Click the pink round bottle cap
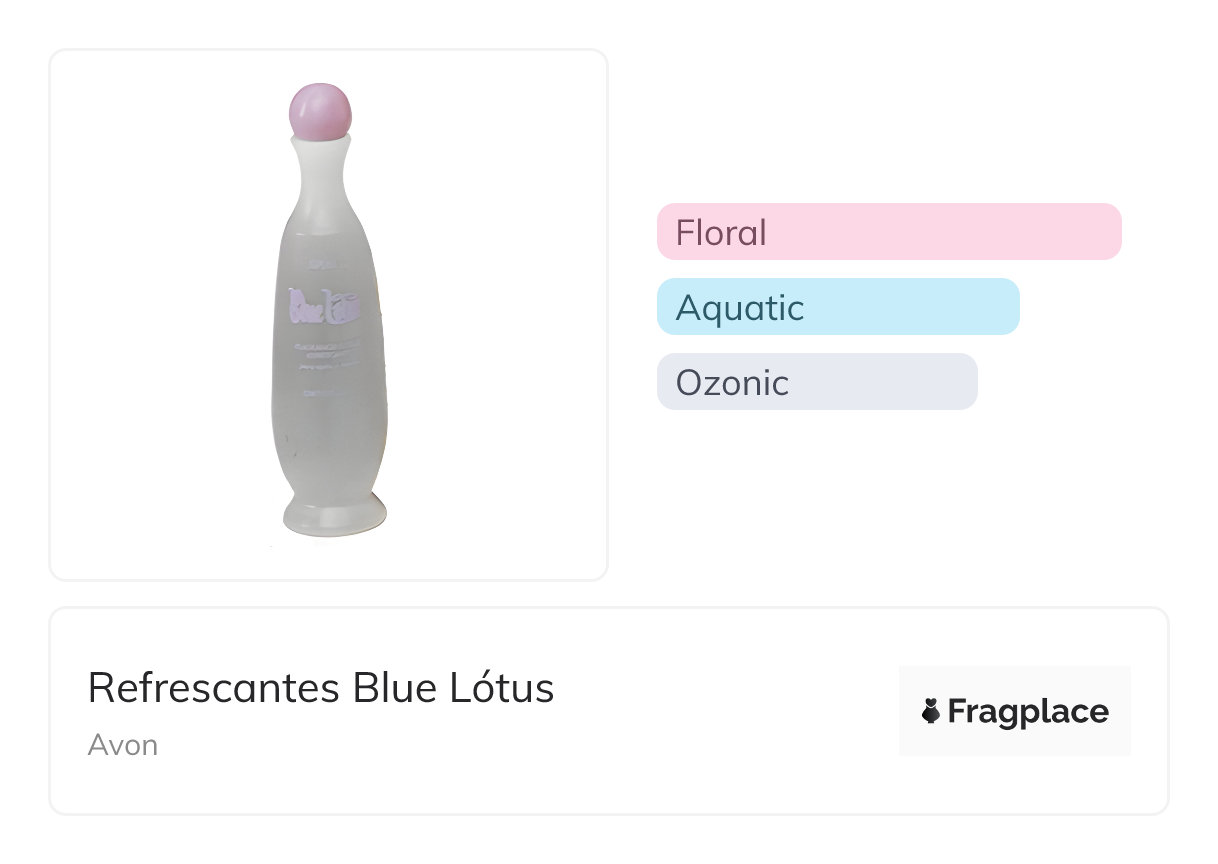Viewport: 1218px width, 864px height. (320, 110)
